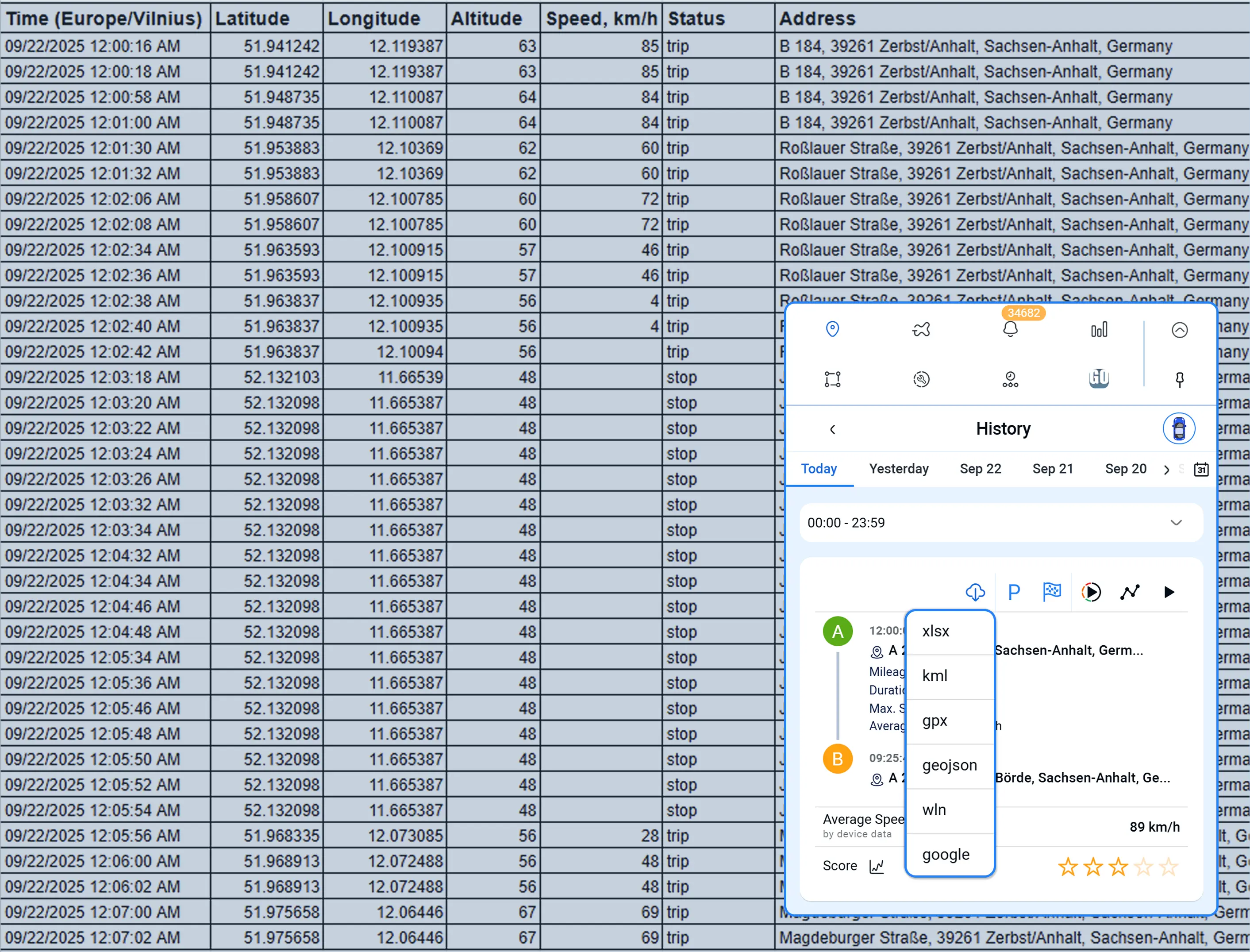This screenshot has height=952, width=1250.
Task: Open the calendar date picker icon
Action: (x=1201, y=469)
